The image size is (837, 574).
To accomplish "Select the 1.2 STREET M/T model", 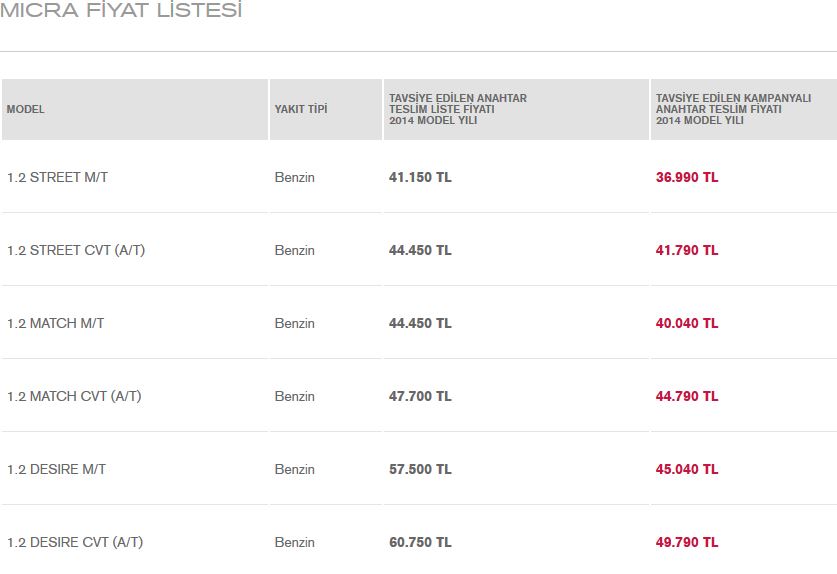I will click(x=57, y=177).
